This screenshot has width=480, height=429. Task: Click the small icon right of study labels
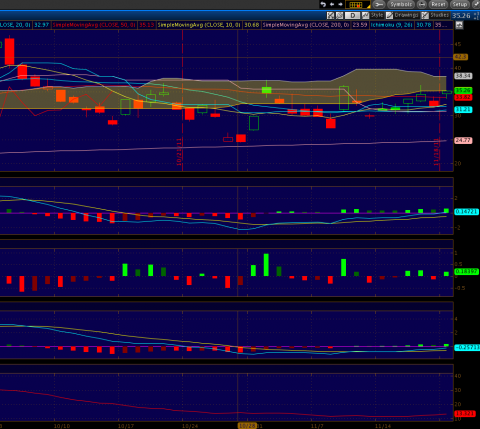click(x=459, y=25)
